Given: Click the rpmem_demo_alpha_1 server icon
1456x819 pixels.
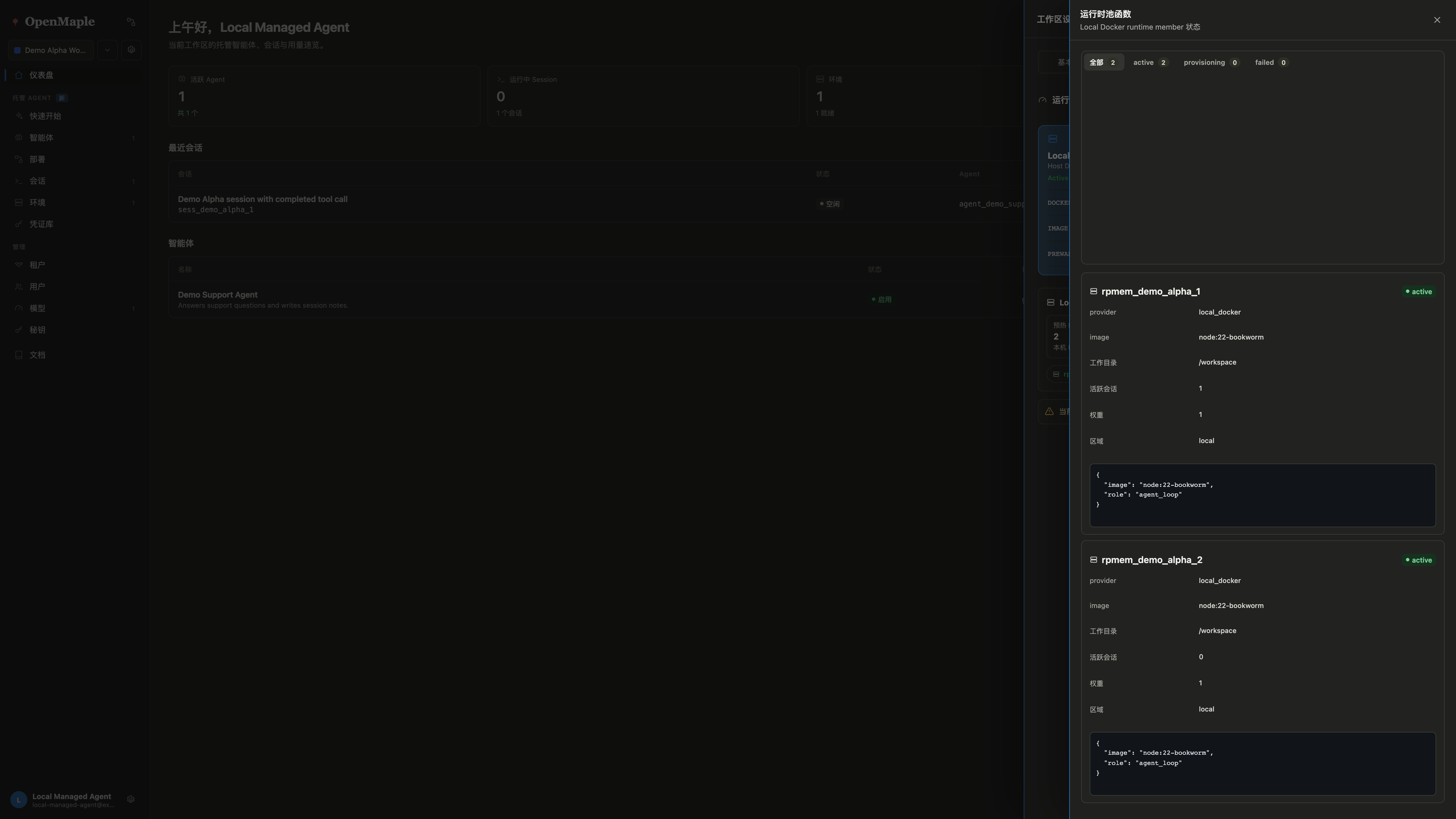Looking at the screenshot, I should tap(1093, 292).
